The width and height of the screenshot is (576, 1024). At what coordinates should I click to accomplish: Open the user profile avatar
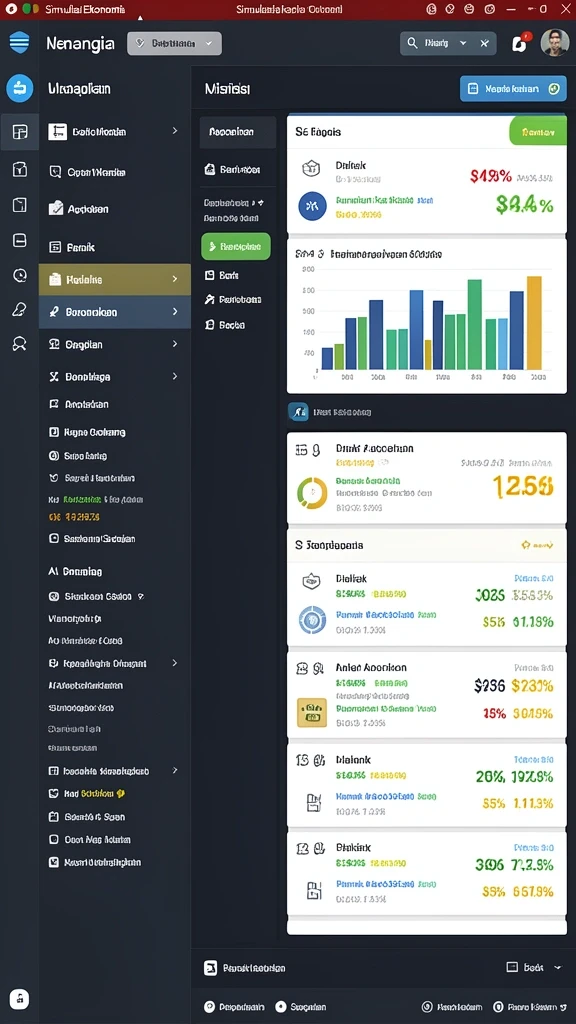(x=554, y=42)
